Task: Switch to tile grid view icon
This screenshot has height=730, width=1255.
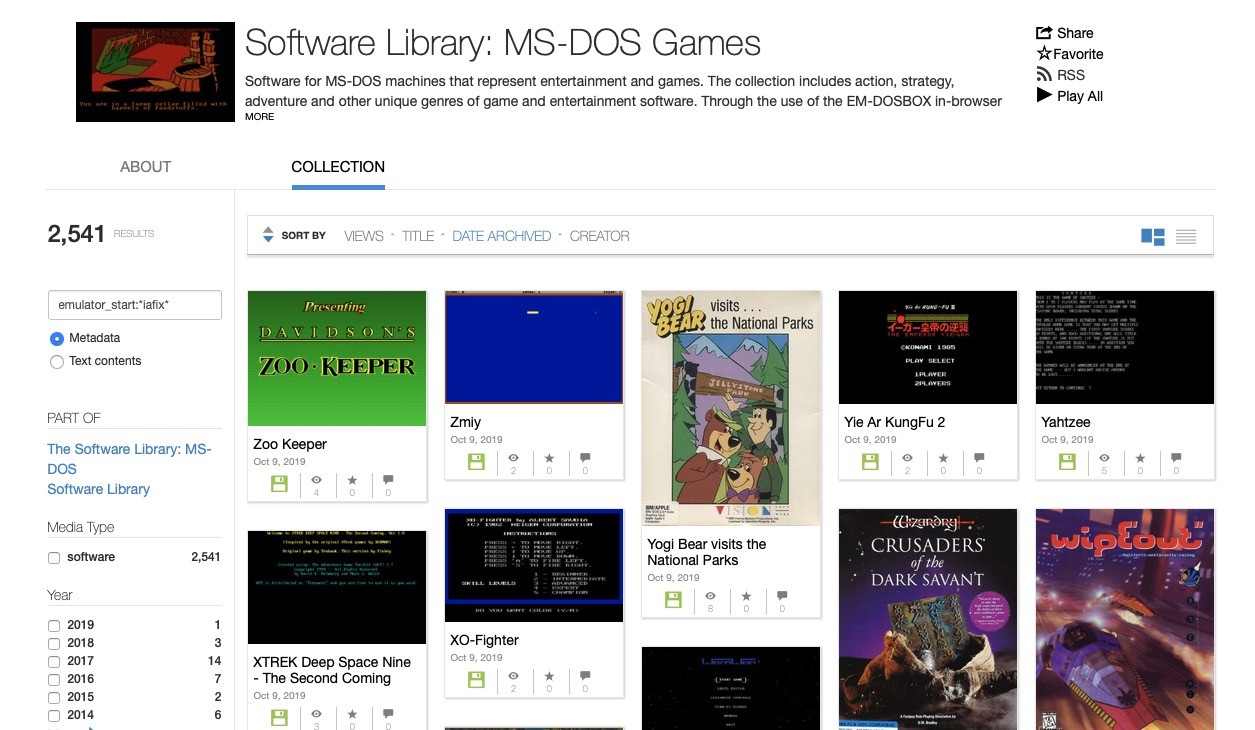Action: pyautogui.click(x=1153, y=237)
